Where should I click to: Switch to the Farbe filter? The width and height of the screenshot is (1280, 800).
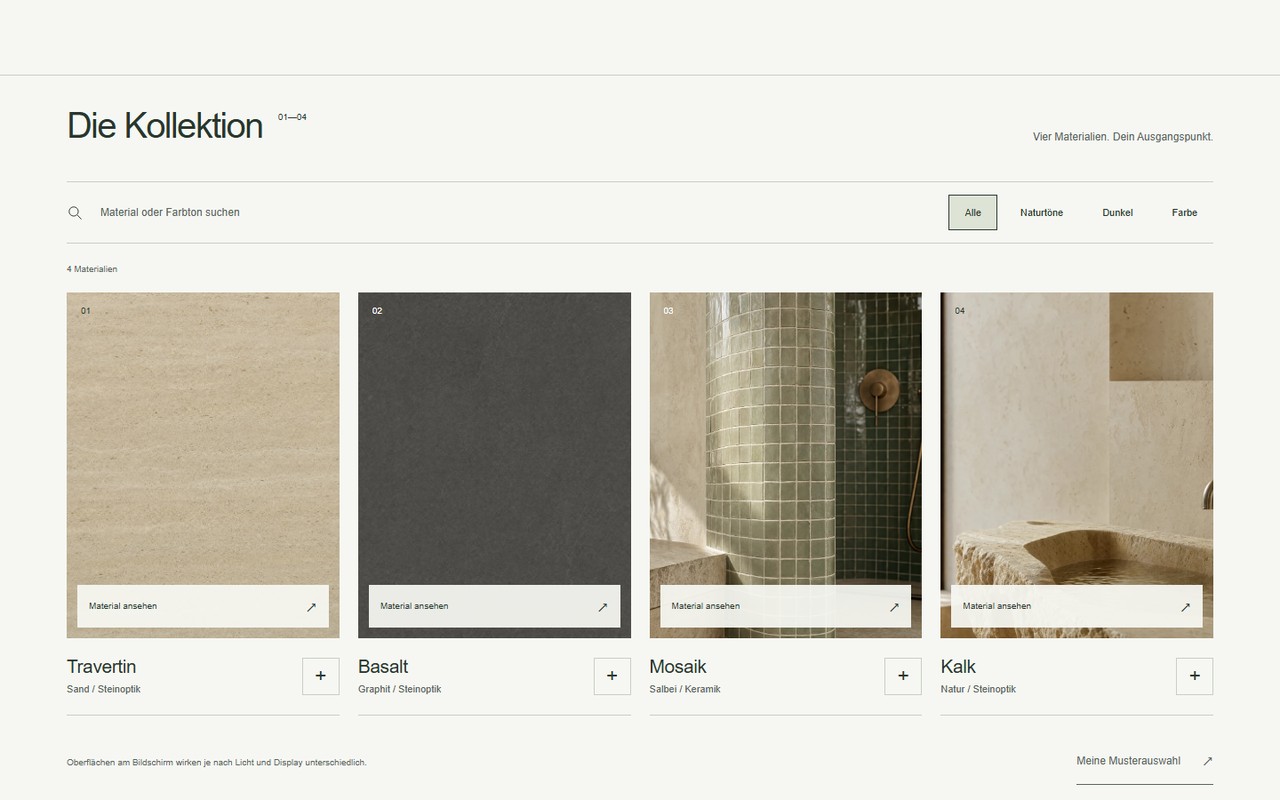point(1185,212)
